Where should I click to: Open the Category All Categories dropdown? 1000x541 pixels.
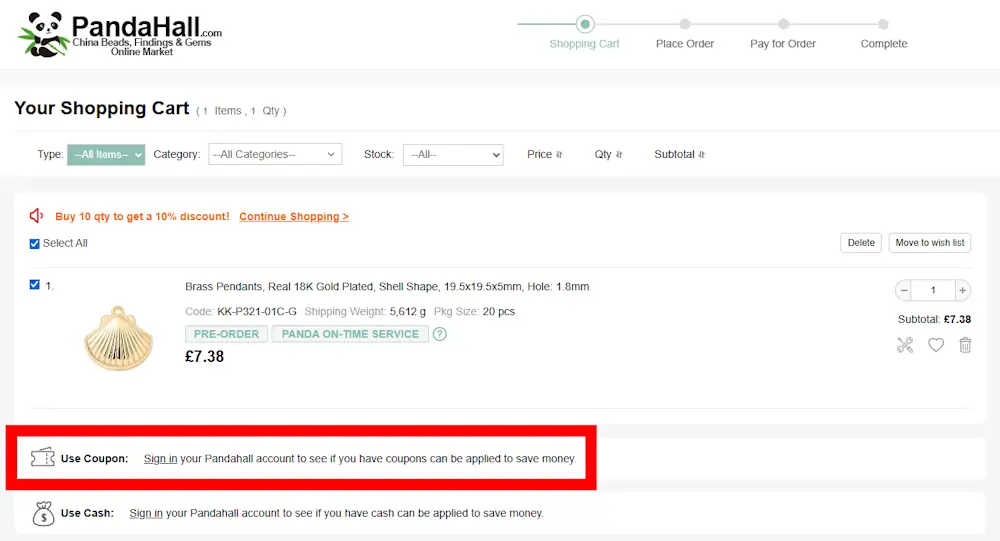pyautogui.click(x=275, y=154)
